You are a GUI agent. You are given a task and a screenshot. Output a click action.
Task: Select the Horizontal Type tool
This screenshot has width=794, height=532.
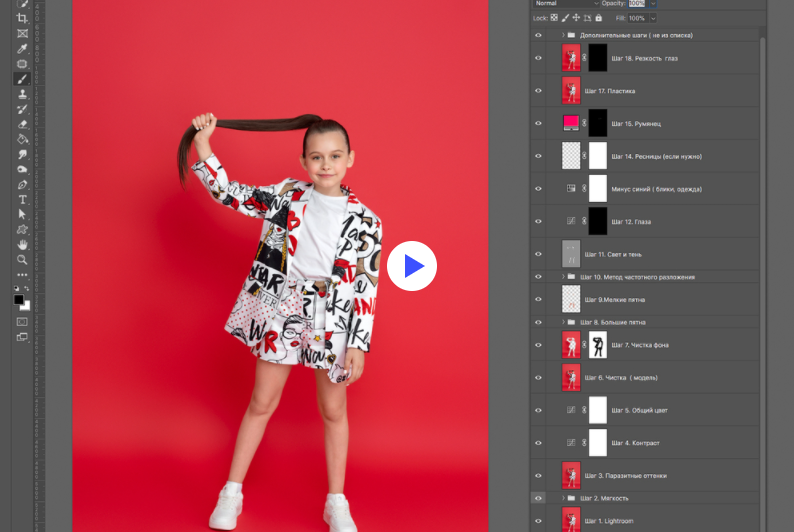click(22, 199)
